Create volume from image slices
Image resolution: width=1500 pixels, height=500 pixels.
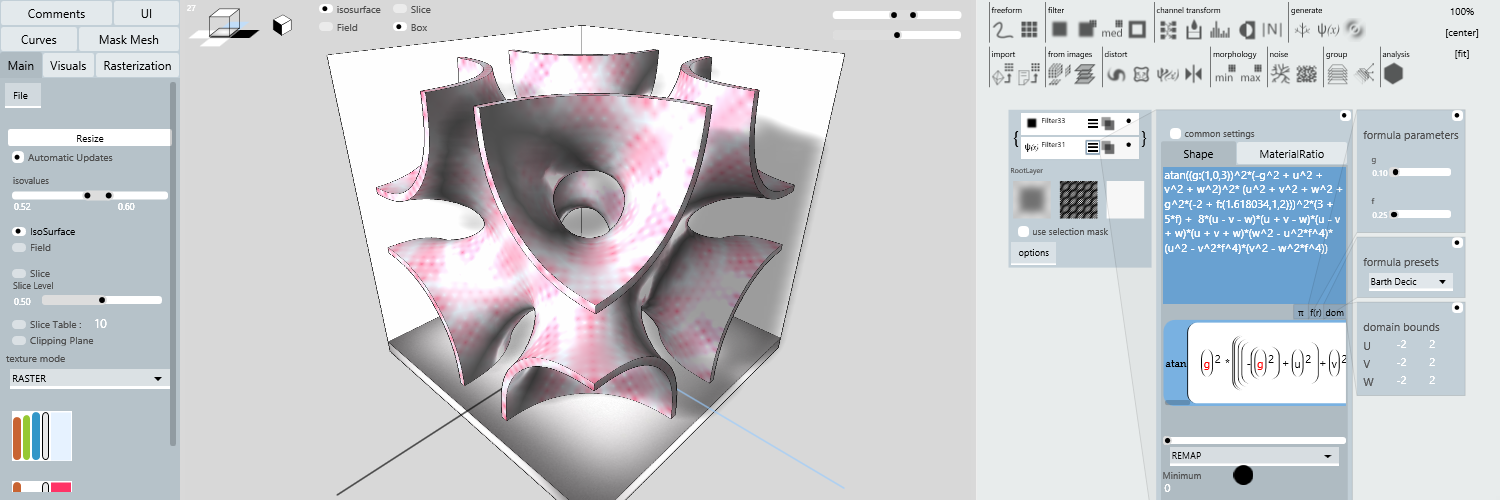coord(1059,73)
